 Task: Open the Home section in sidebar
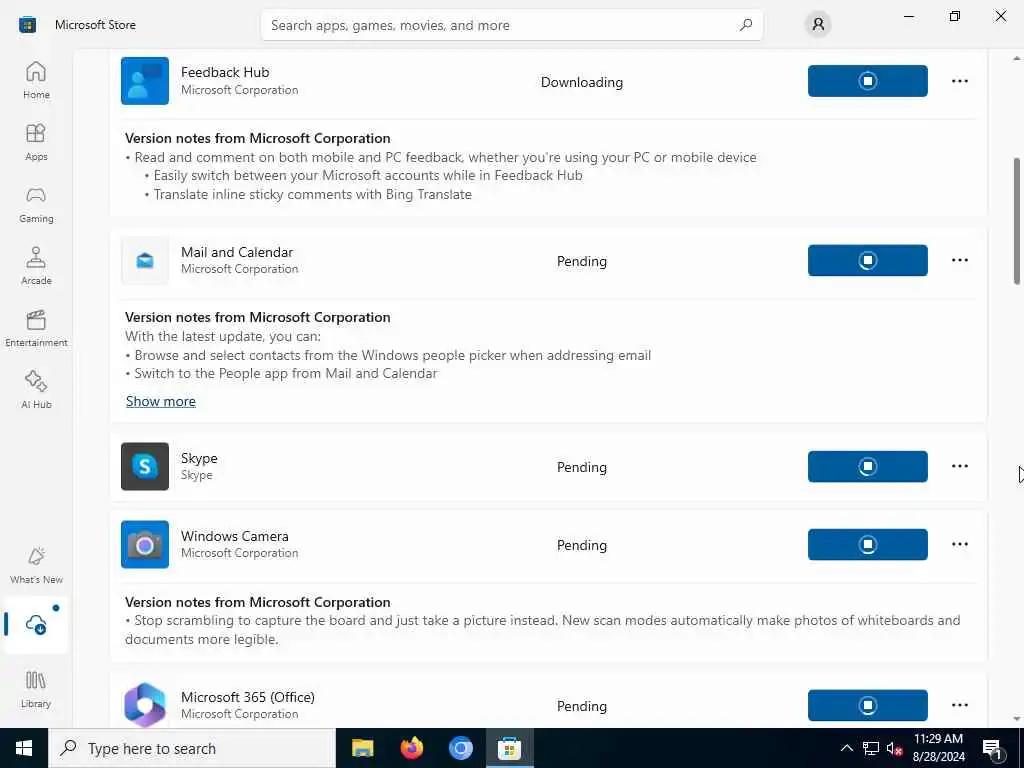point(36,80)
